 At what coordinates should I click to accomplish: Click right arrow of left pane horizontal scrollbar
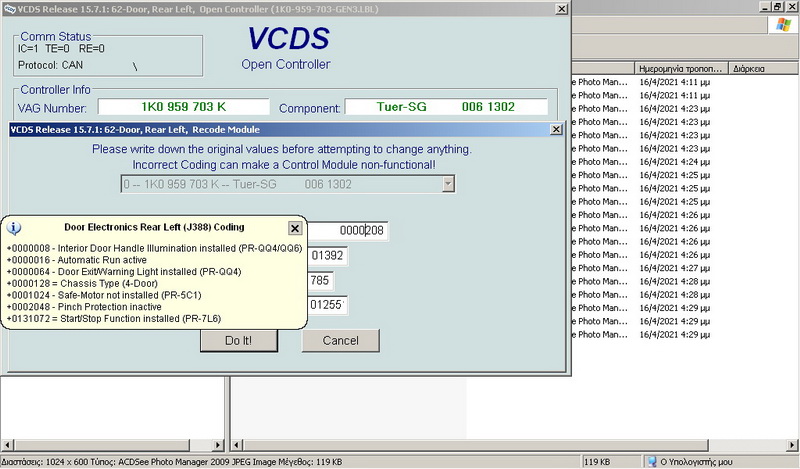(218, 445)
